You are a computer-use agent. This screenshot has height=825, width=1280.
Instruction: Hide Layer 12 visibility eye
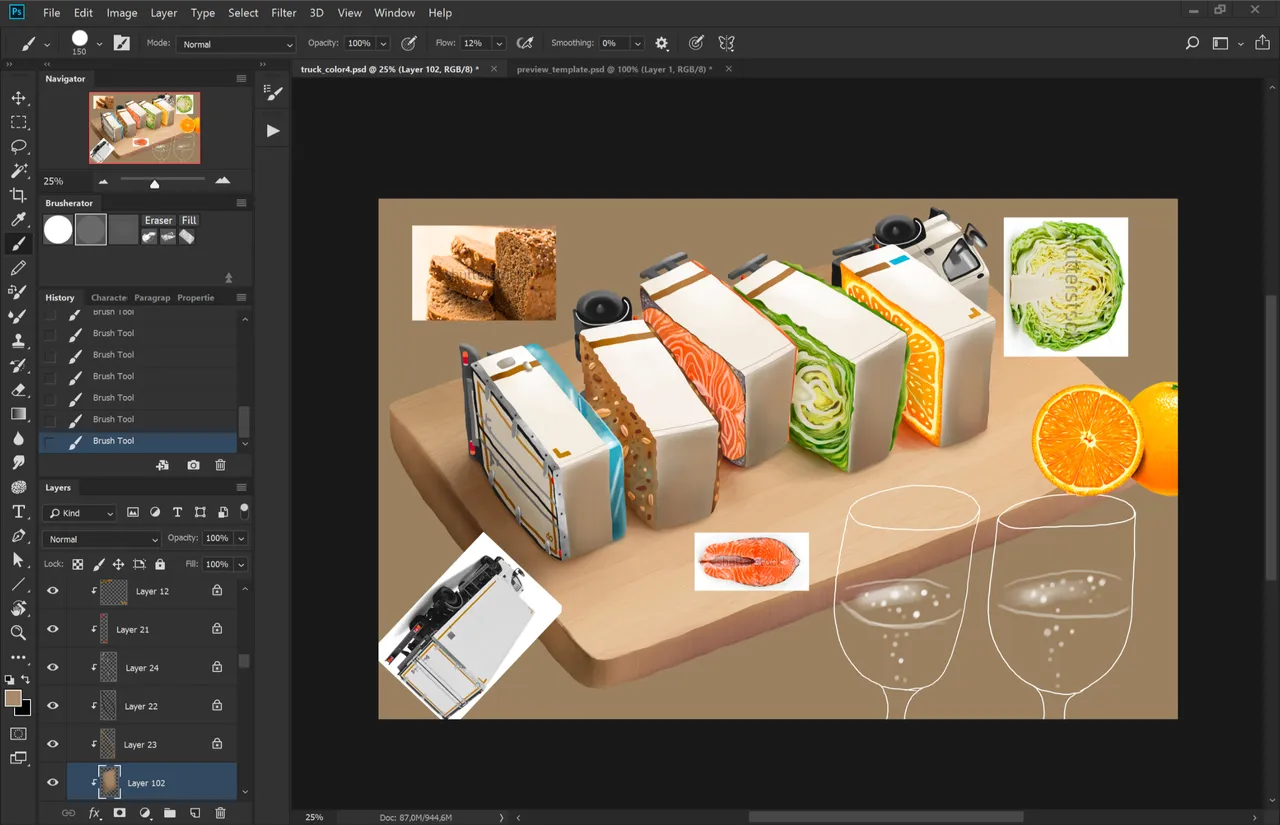point(53,591)
